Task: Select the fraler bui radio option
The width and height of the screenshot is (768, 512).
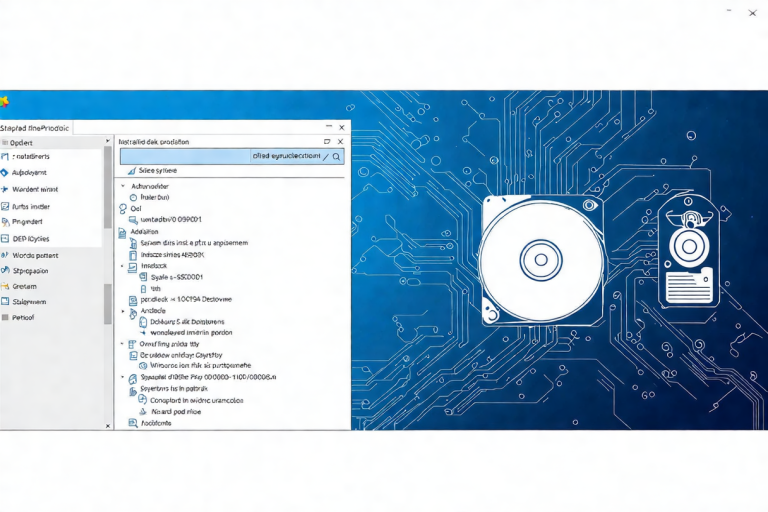Action: 132,197
